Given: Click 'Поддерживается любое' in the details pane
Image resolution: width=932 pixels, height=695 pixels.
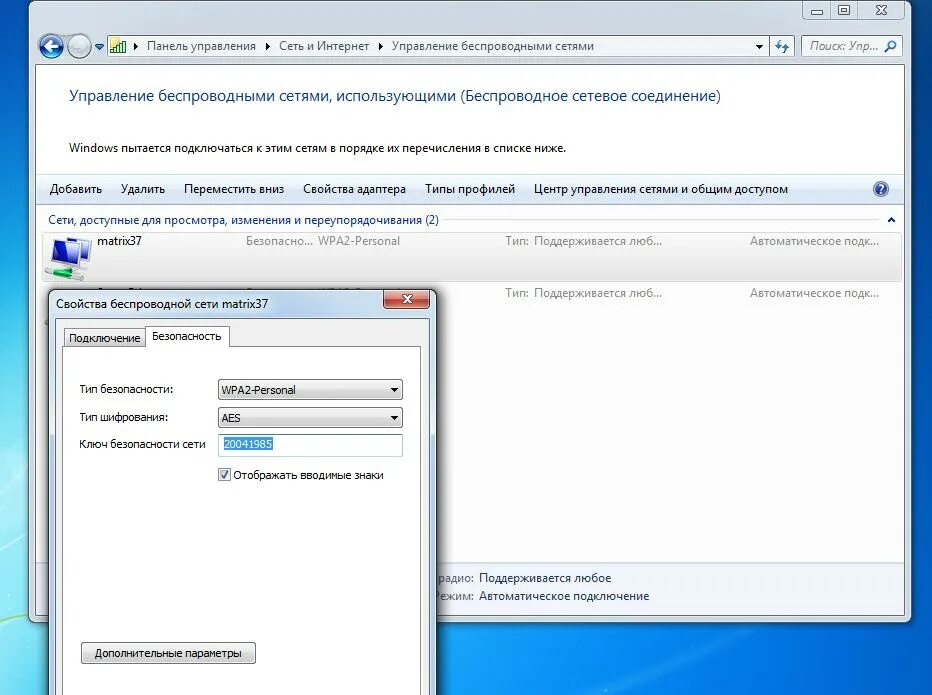Looking at the screenshot, I should point(545,578).
